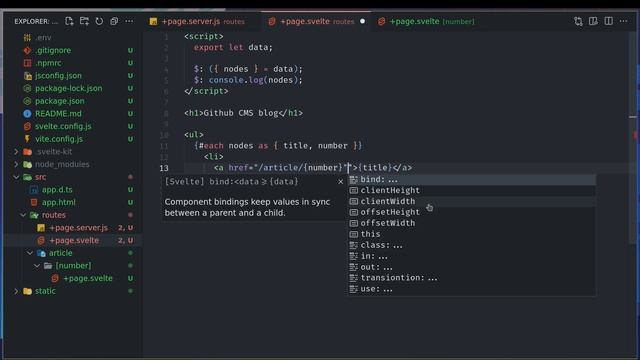Click the {#each nodes as} code line
This screenshot has height=360, width=640.
point(278,146)
